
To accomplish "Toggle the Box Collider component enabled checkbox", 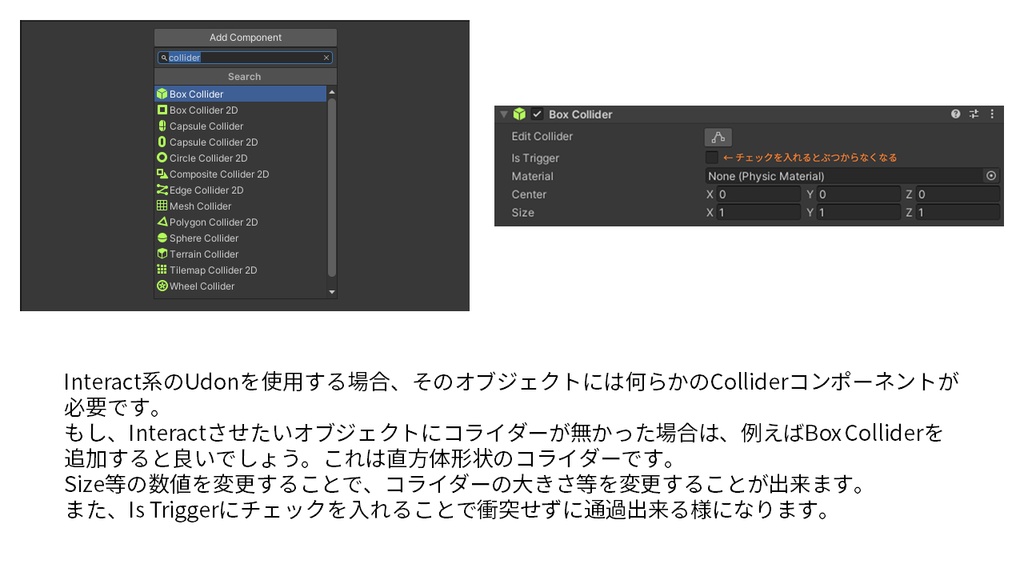I will (538, 112).
